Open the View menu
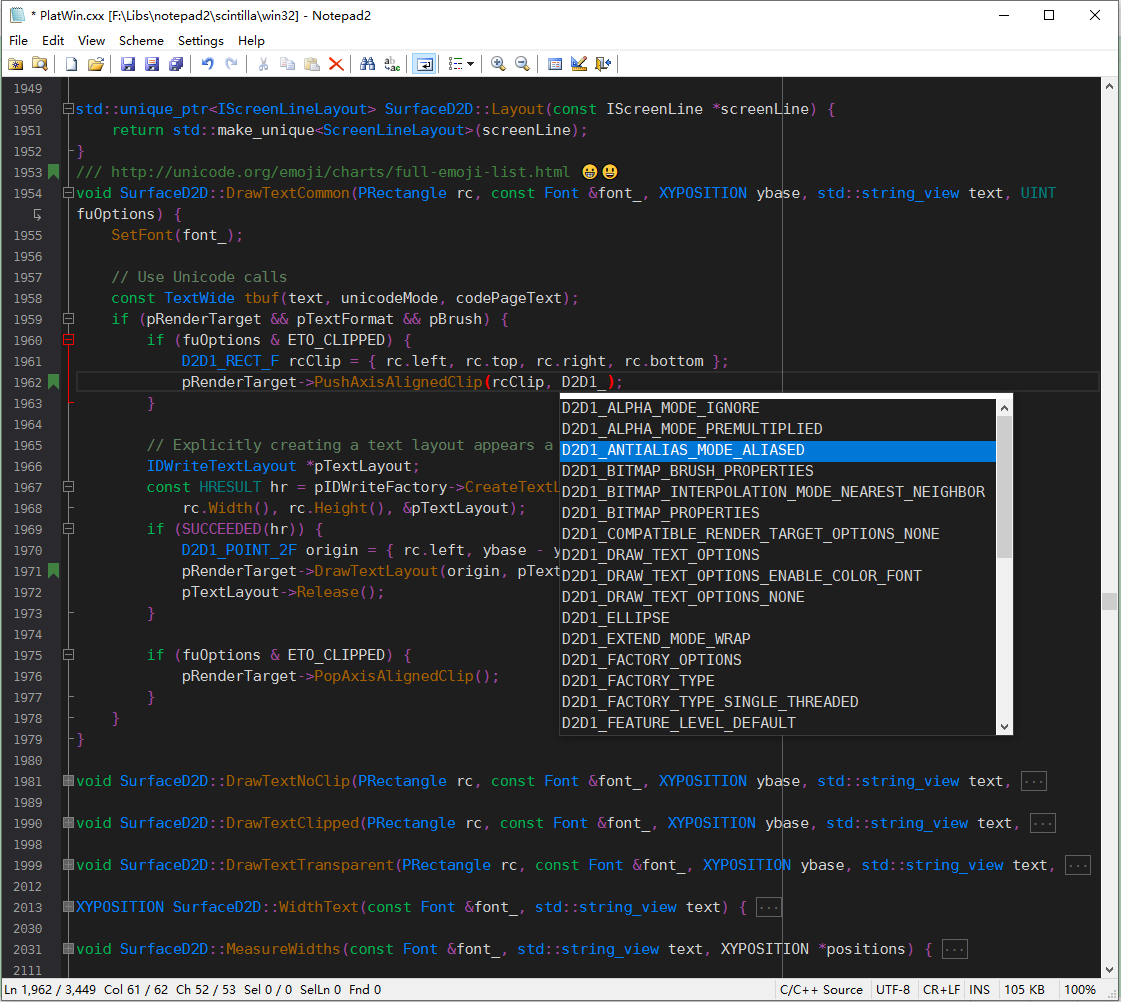 pyautogui.click(x=92, y=41)
